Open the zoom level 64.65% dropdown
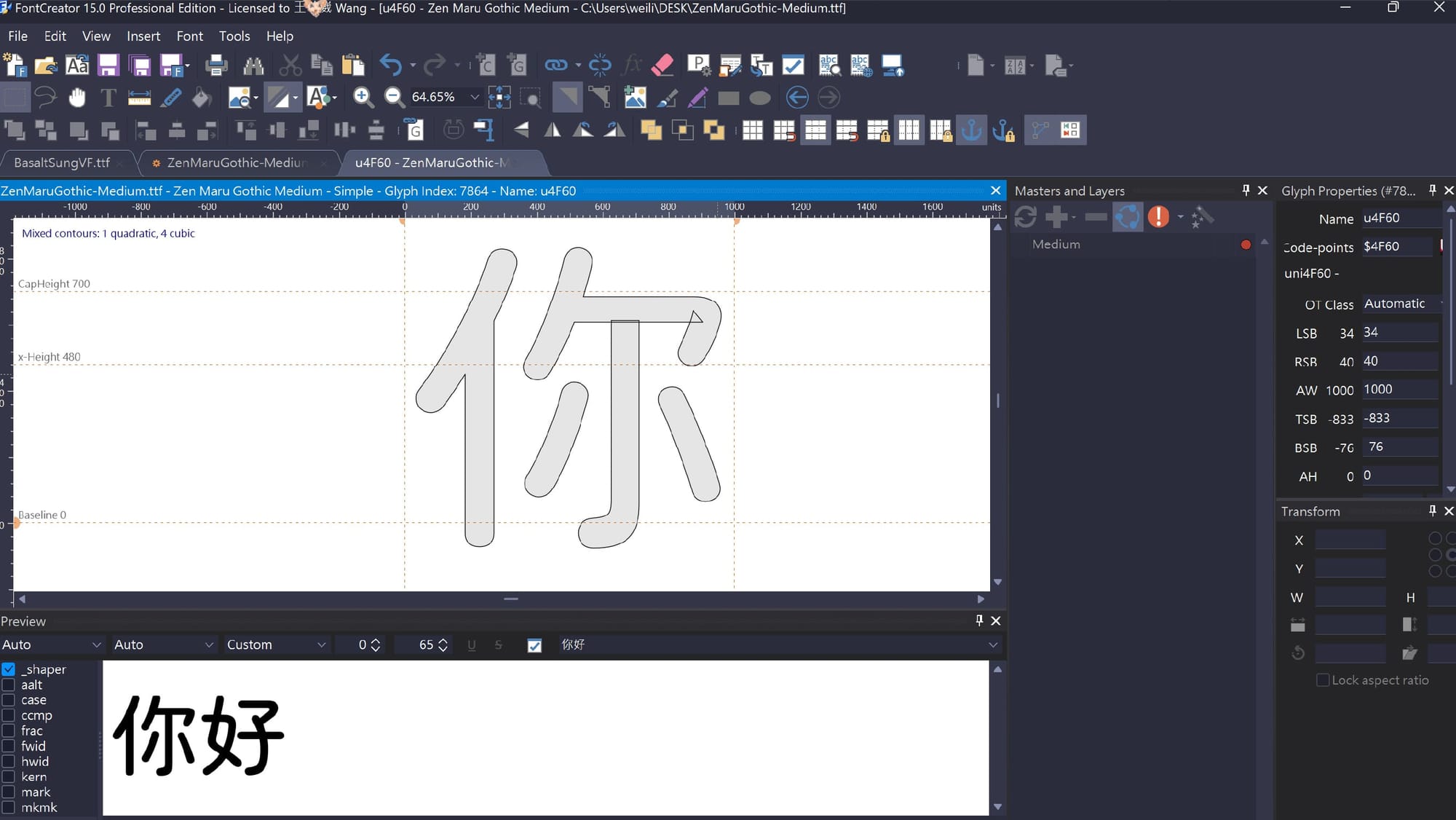The width and height of the screenshot is (1456, 820). pos(475,97)
